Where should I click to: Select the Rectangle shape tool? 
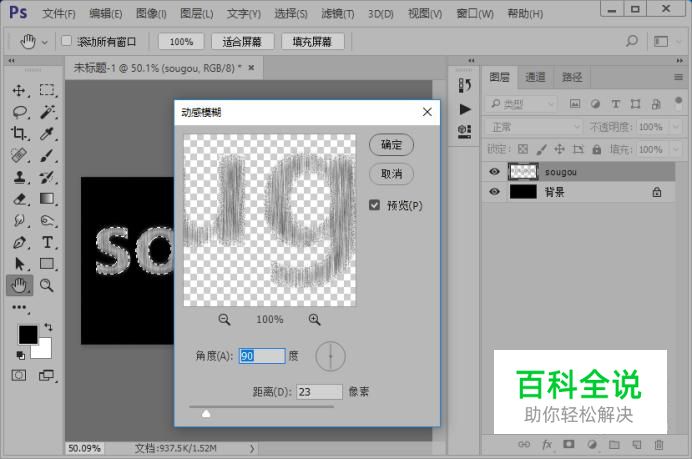pos(47,263)
